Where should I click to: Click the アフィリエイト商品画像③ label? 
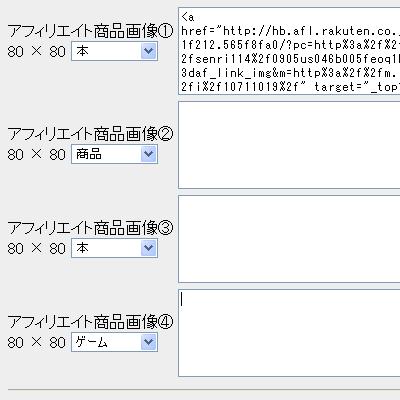[90, 228]
